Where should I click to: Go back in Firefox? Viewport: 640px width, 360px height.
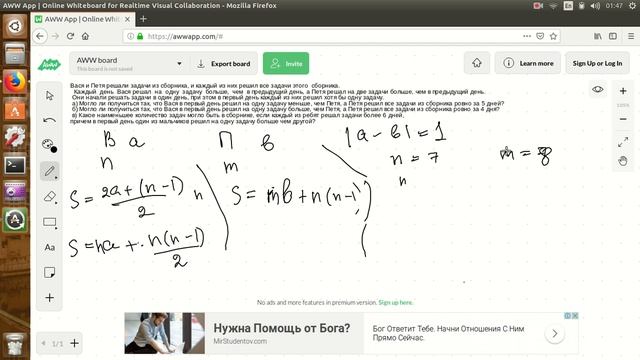40,36
